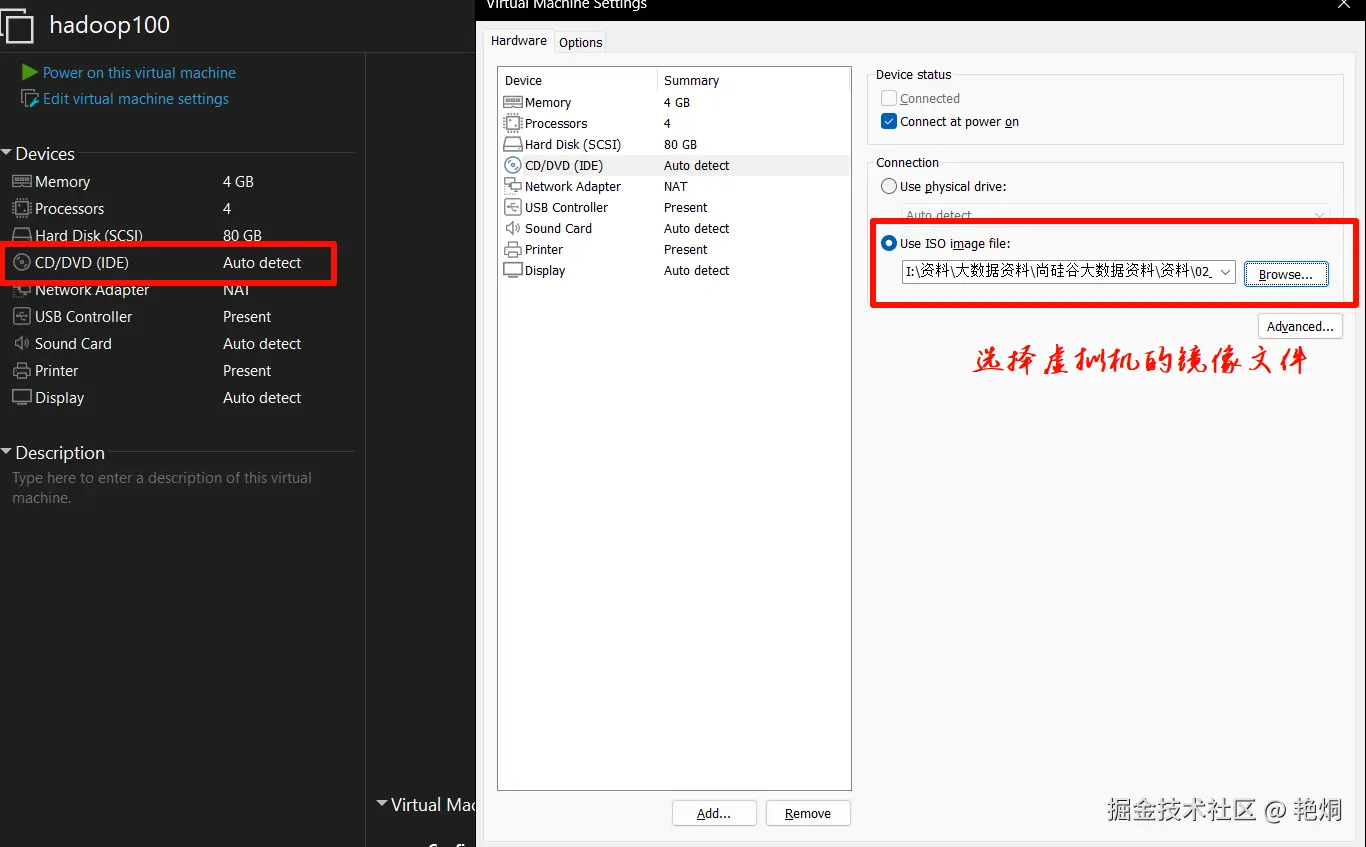The height and width of the screenshot is (847, 1366).
Task: Click the Remove button
Action: click(808, 813)
